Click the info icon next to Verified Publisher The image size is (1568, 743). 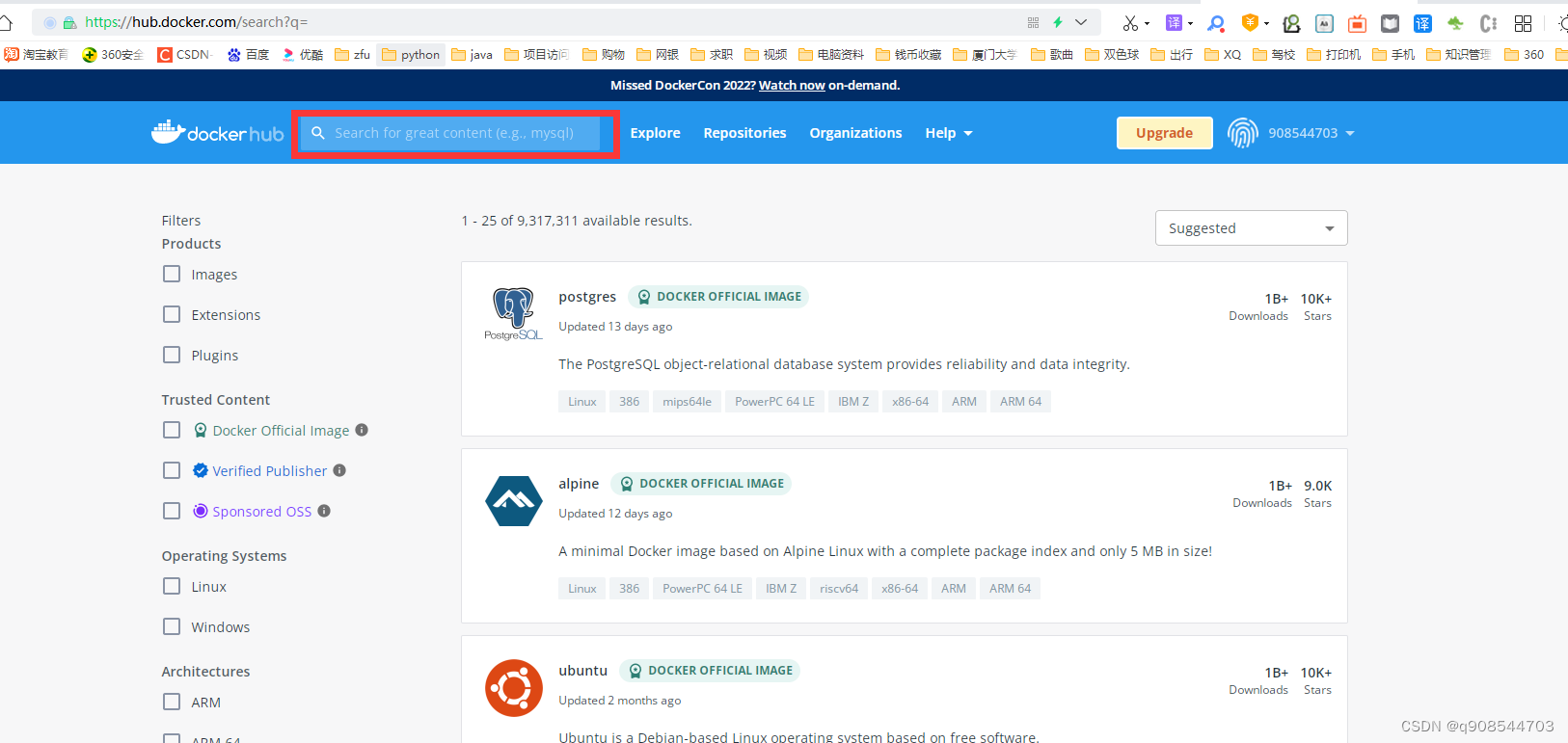339,470
